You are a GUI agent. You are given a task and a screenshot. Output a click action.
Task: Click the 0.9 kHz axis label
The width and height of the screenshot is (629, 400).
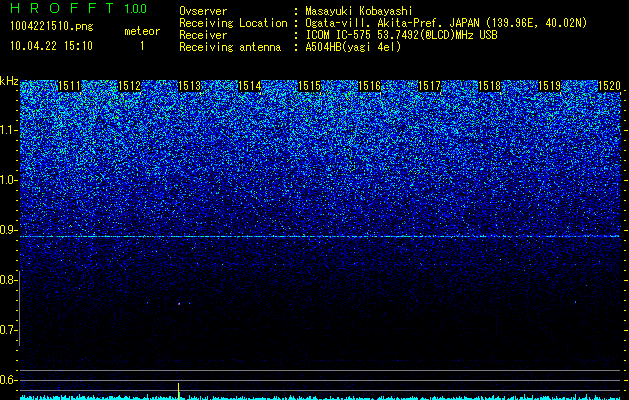pos(7,230)
